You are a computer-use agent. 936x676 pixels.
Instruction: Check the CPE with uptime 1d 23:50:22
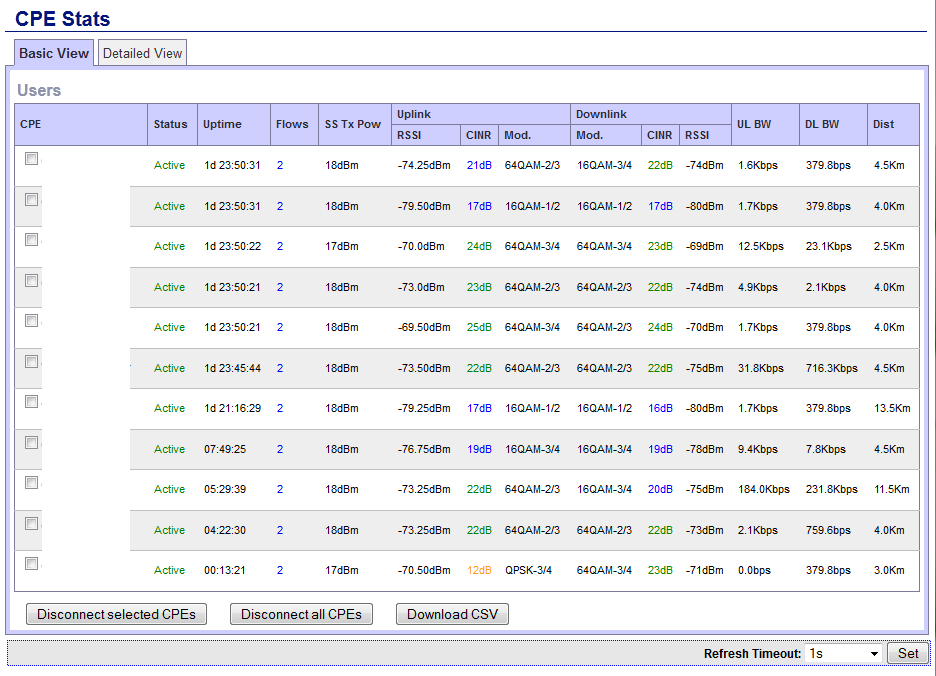tap(32, 240)
